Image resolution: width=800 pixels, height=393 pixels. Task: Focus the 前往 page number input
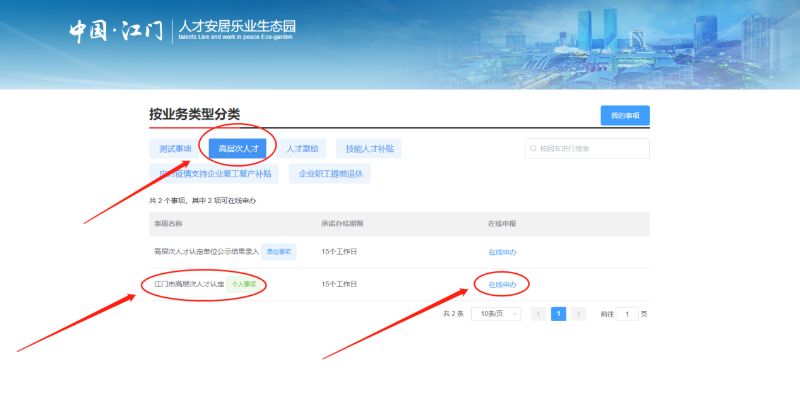point(627,314)
